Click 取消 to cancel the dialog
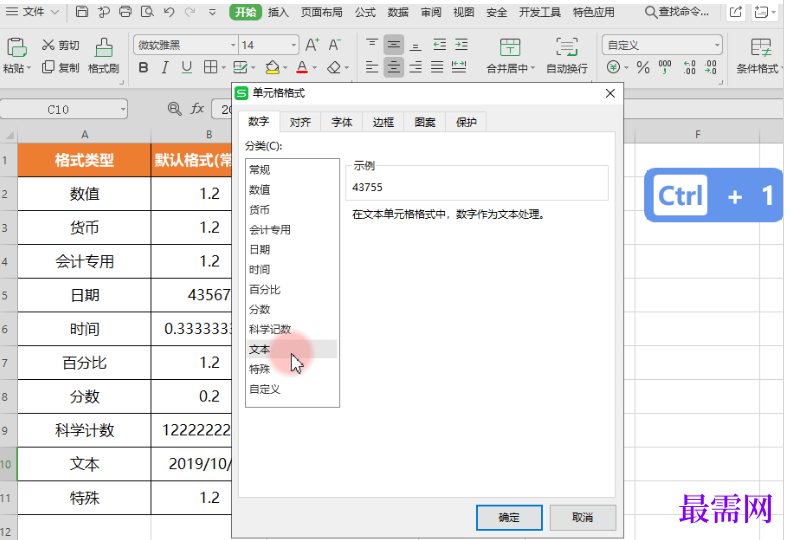The width and height of the screenshot is (791, 540). click(x=583, y=517)
